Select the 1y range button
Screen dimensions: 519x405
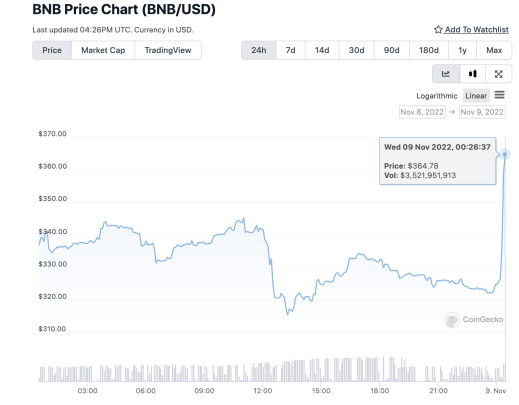pos(462,50)
